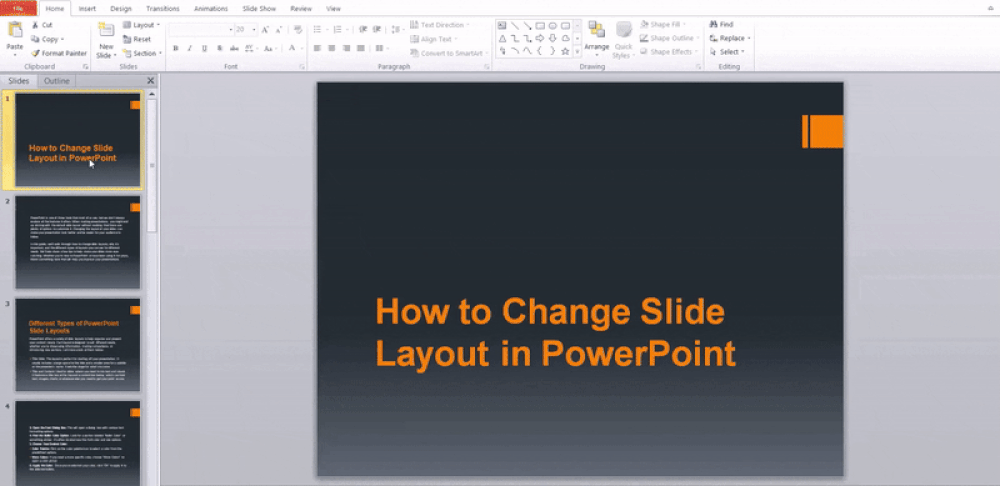
Task: Select slide 4 thumbnail
Action: 78,443
